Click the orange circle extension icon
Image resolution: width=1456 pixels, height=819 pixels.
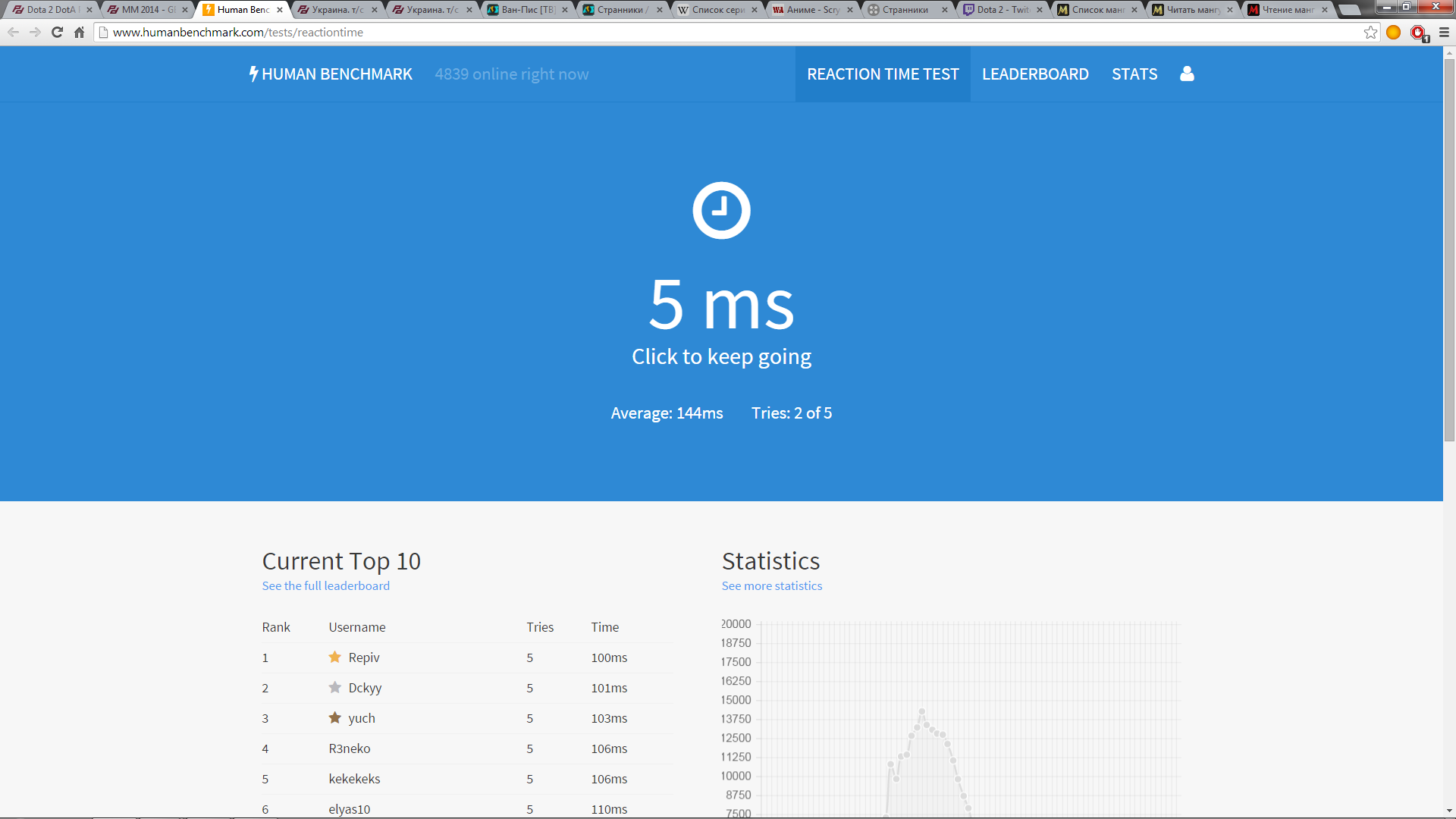[x=1393, y=32]
